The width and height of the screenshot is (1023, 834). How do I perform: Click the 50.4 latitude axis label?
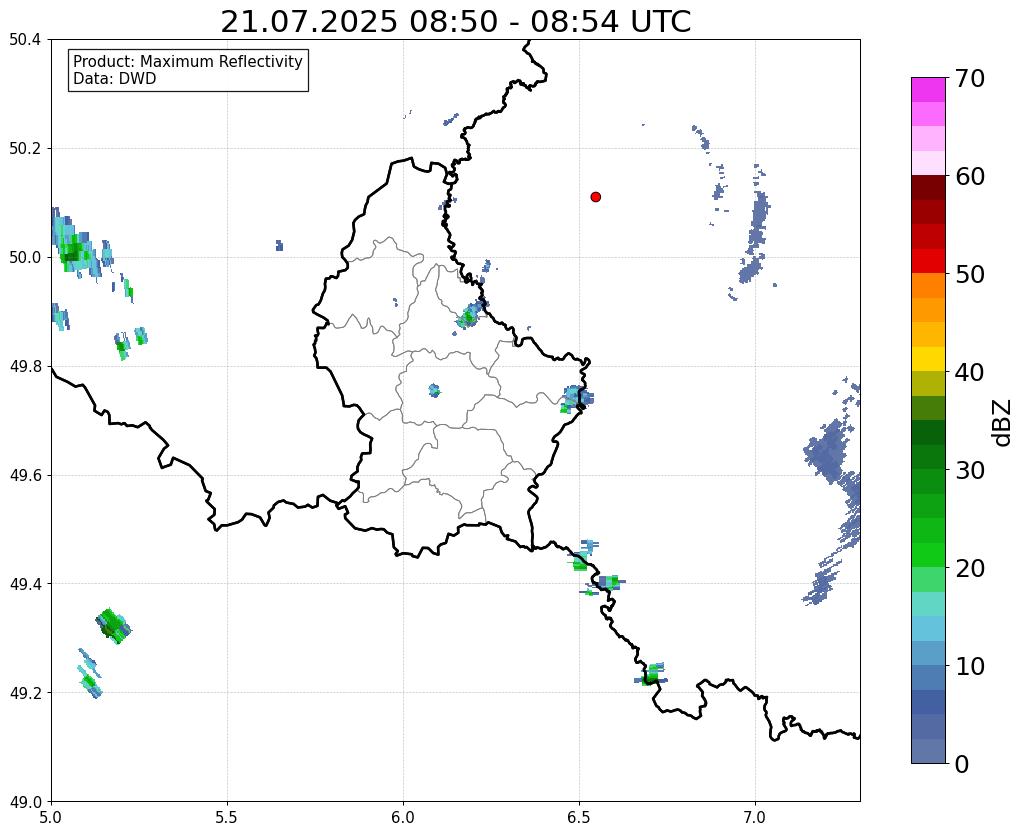[25, 40]
